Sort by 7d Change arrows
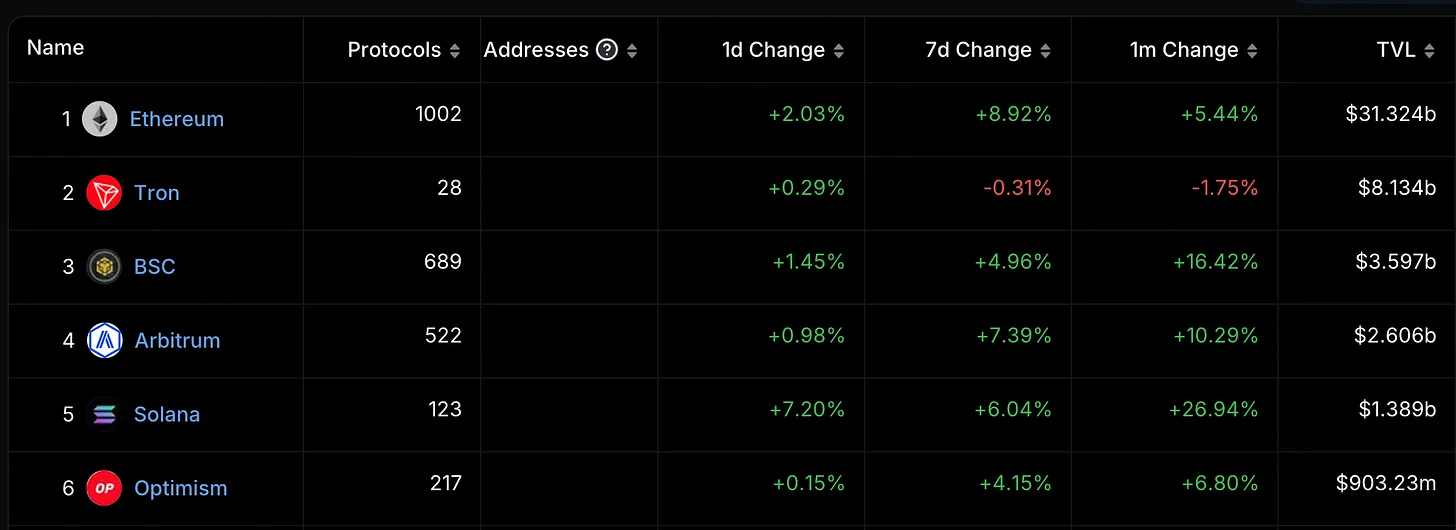The image size is (1456, 530). pos(1046,51)
